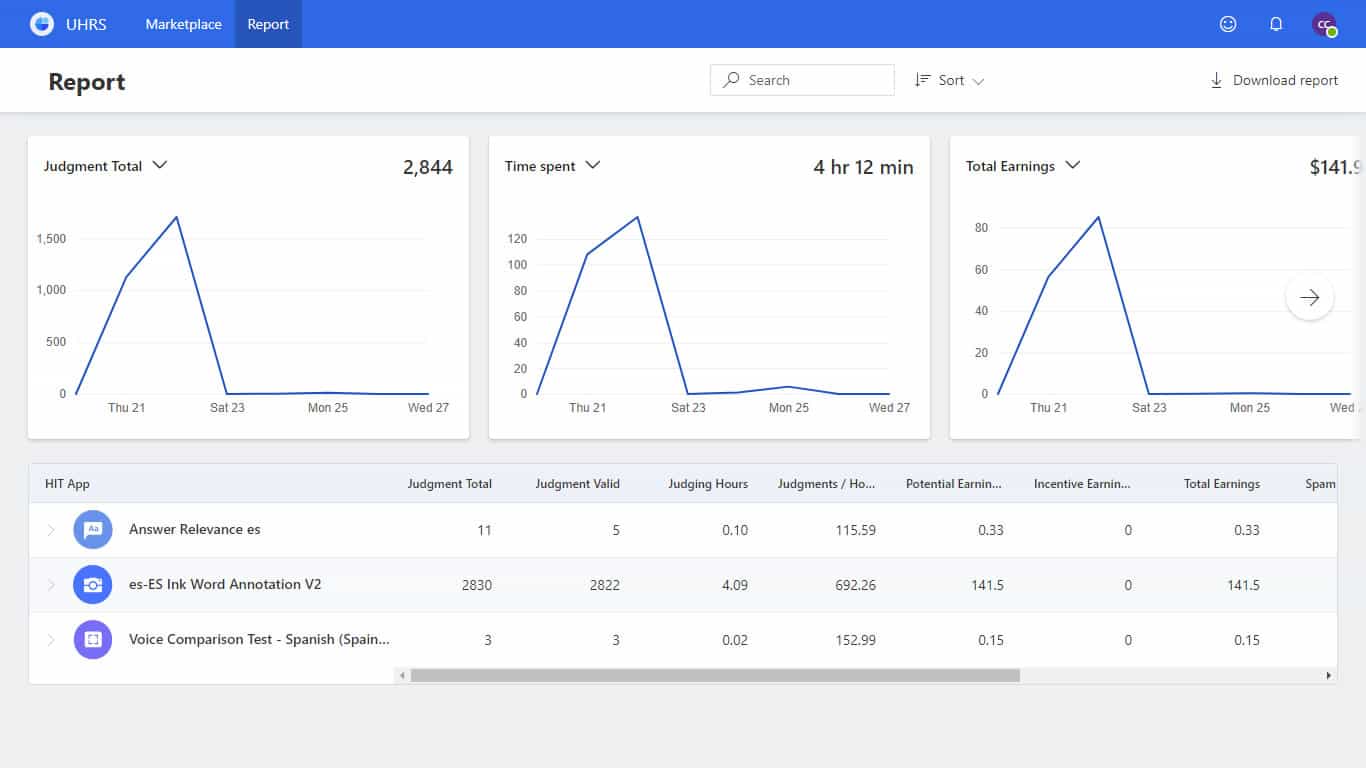1366x768 pixels.
Task: Open the notifications bell
Action: coord(1276,24)
